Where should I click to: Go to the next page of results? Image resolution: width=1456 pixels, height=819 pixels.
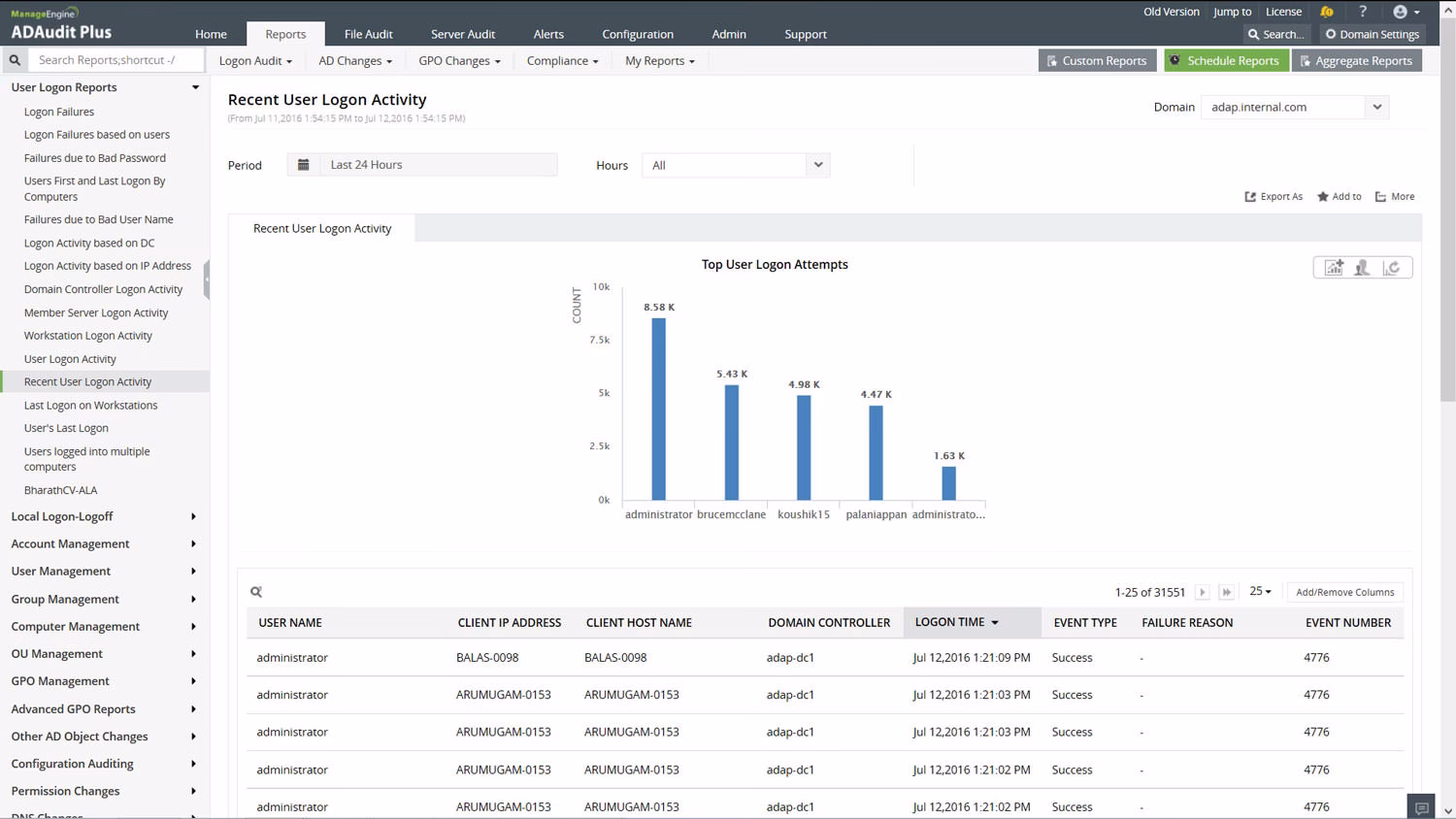click(x=1203, y=592)
